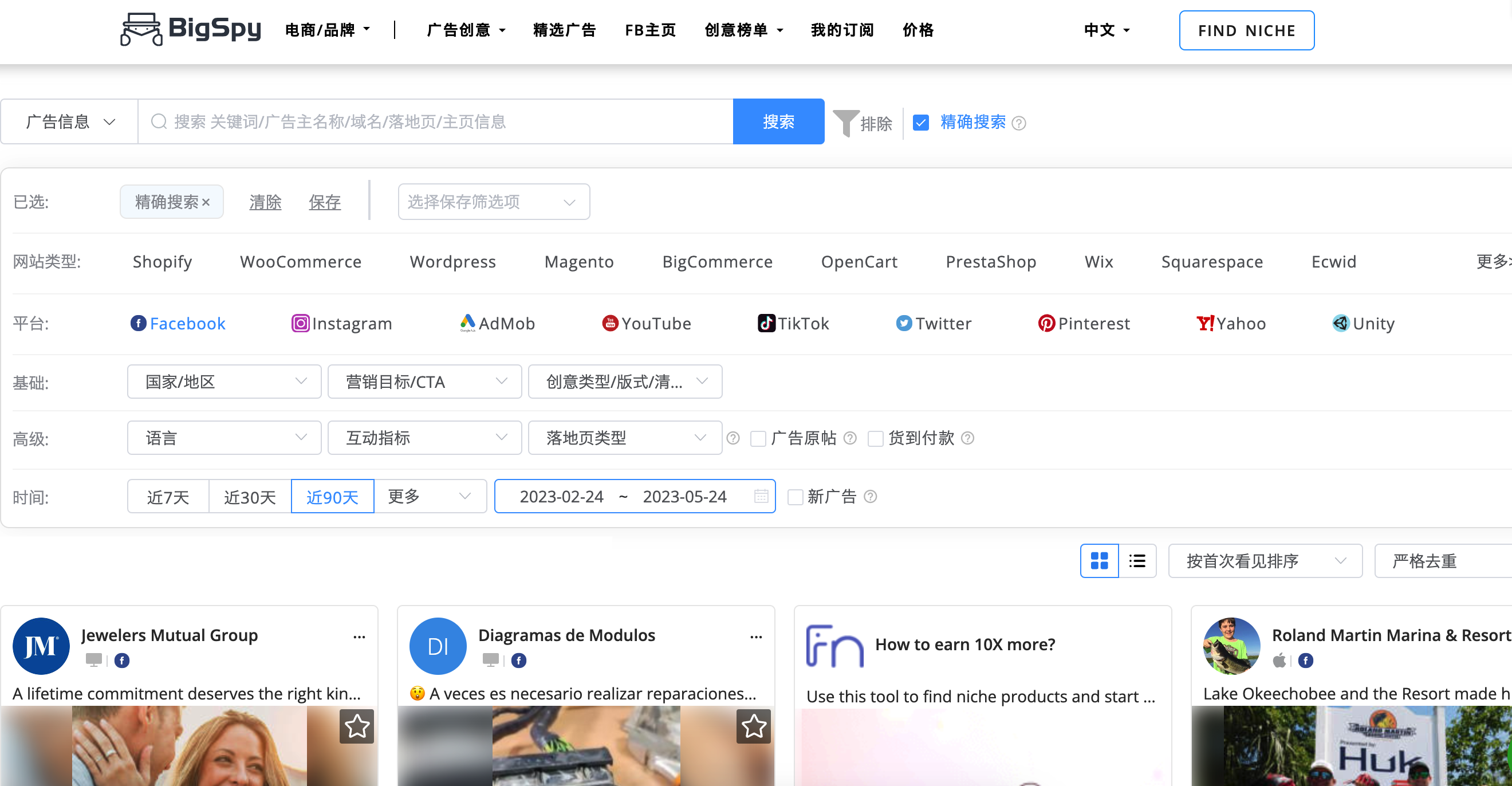
Task: Open the 国家/地区 dropdown
Action: click(223, 382)
